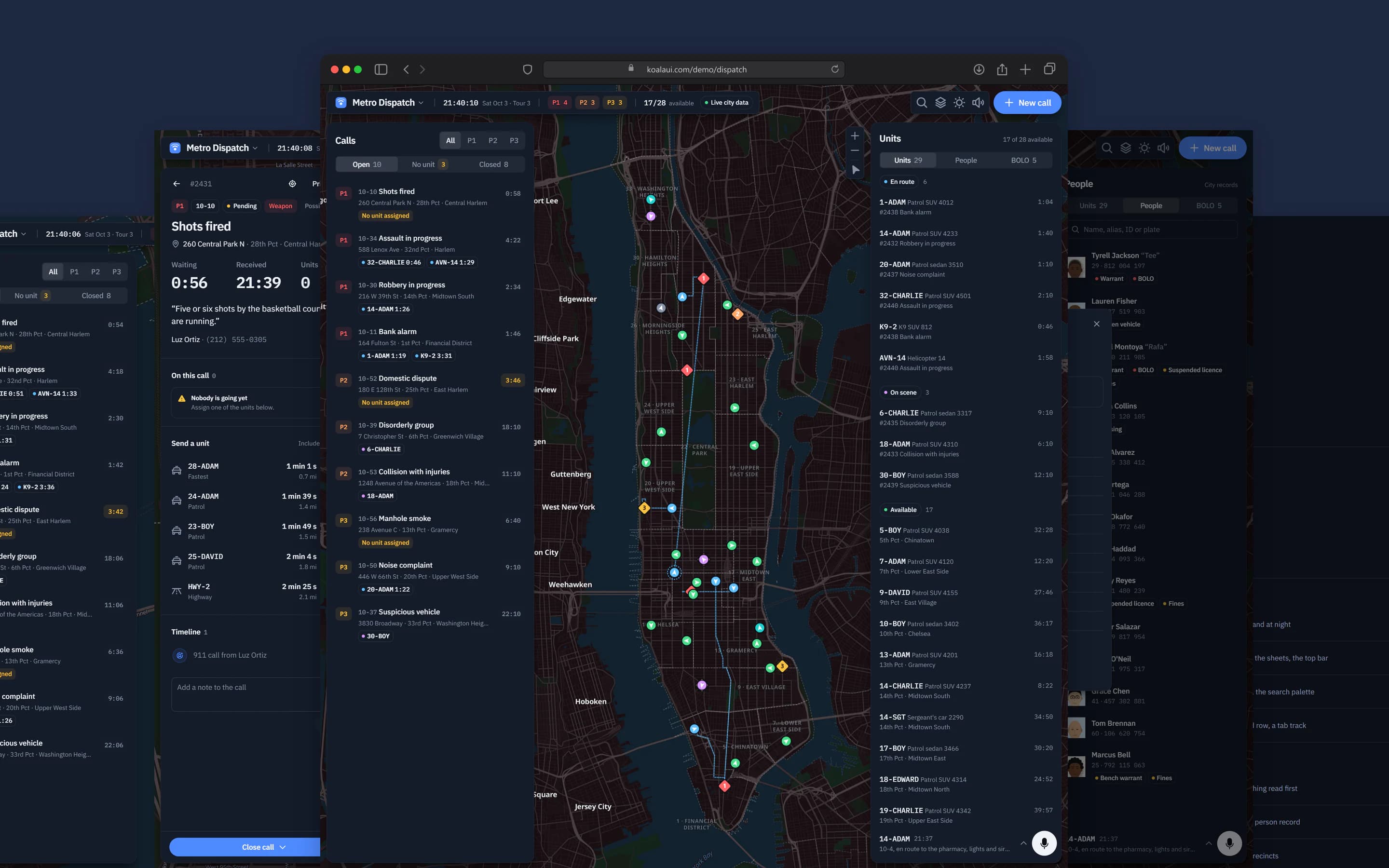Click Name, alias, ID or plate search
This screenshot has width=1389, height=868.
tap(1153, 230)
